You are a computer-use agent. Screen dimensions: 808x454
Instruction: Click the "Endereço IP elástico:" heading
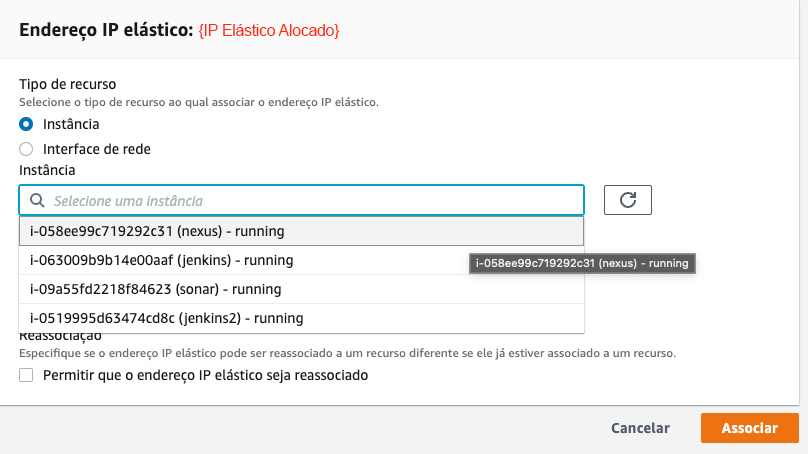(x=105, y=32)
